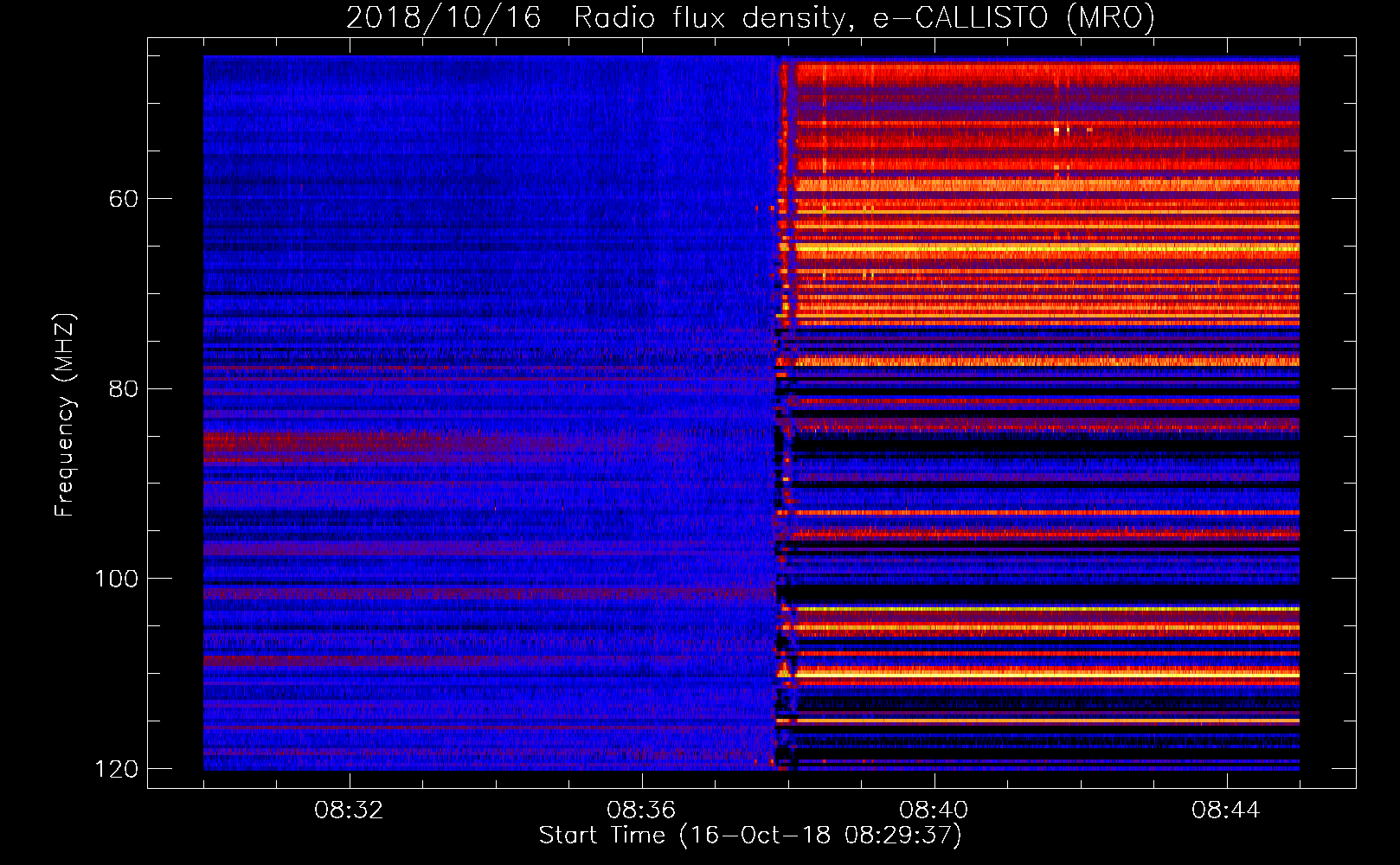Select the Frequency (MHZ) axis label
1400x865 pixels.
[x=65, y=414]
